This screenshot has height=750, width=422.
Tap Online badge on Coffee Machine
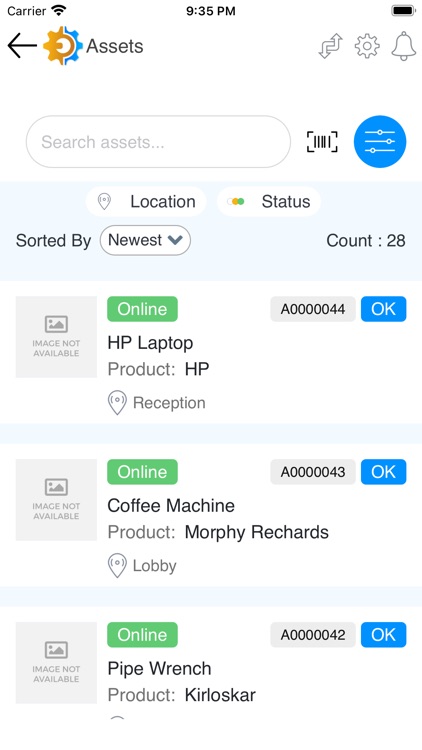tap(142, 472)
